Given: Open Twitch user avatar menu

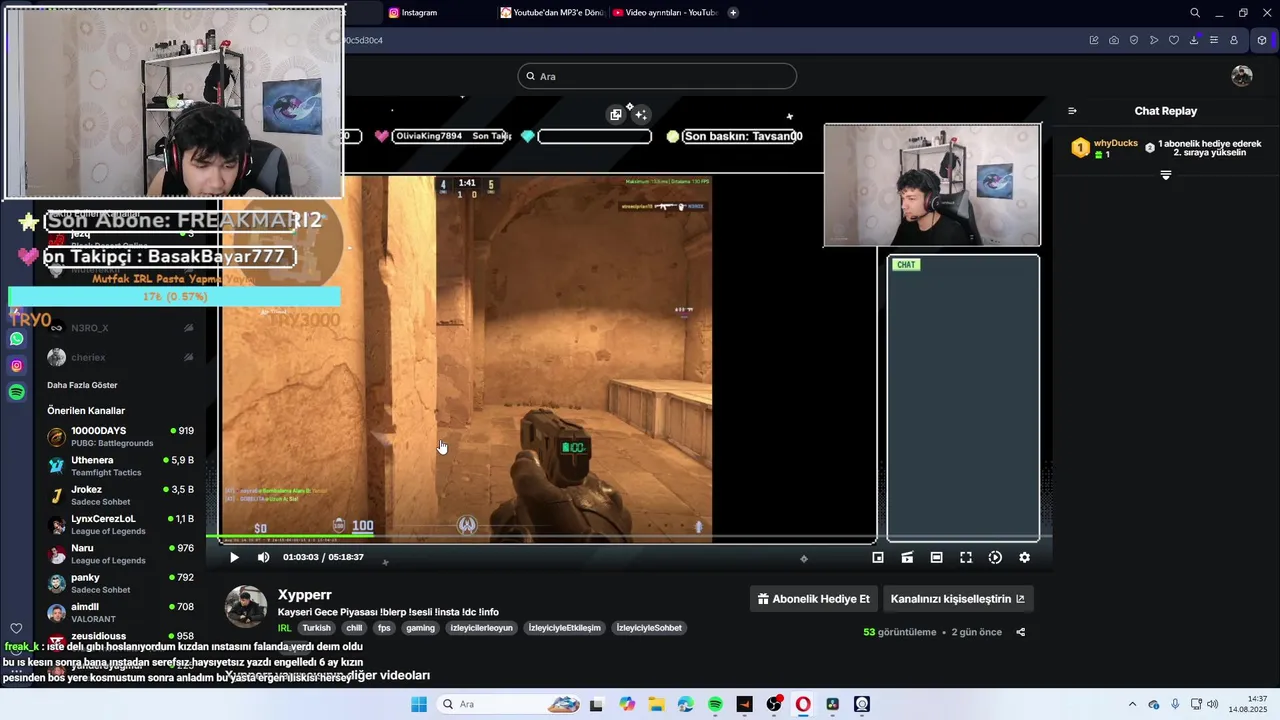Looking at the screenshot, I should [x=1242, y=76].
